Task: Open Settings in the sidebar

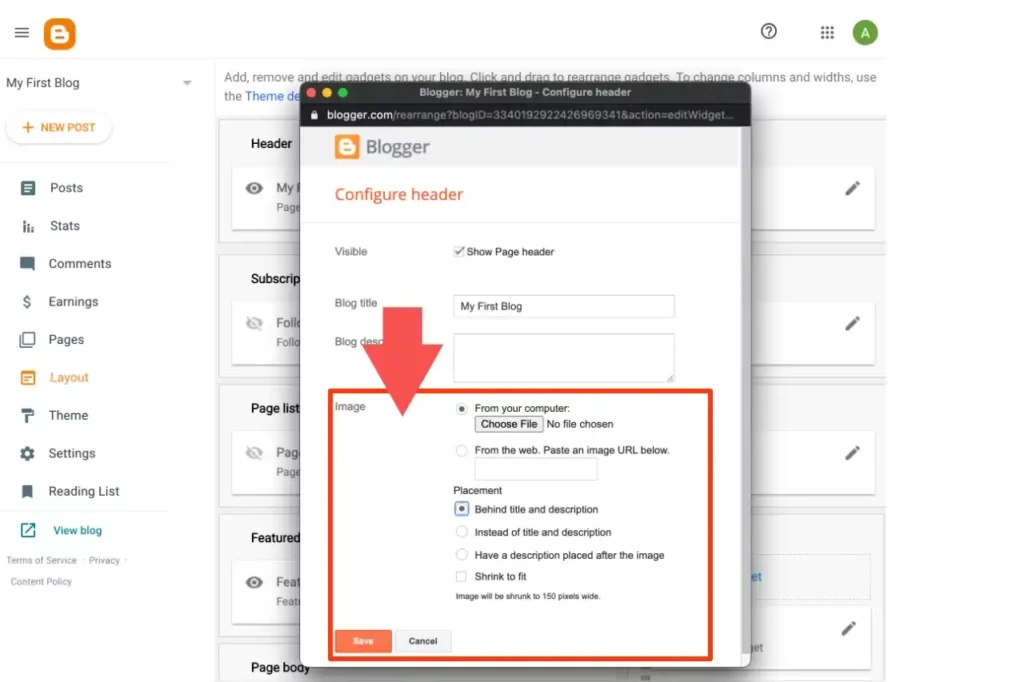Action: click(x=72, y=453)
